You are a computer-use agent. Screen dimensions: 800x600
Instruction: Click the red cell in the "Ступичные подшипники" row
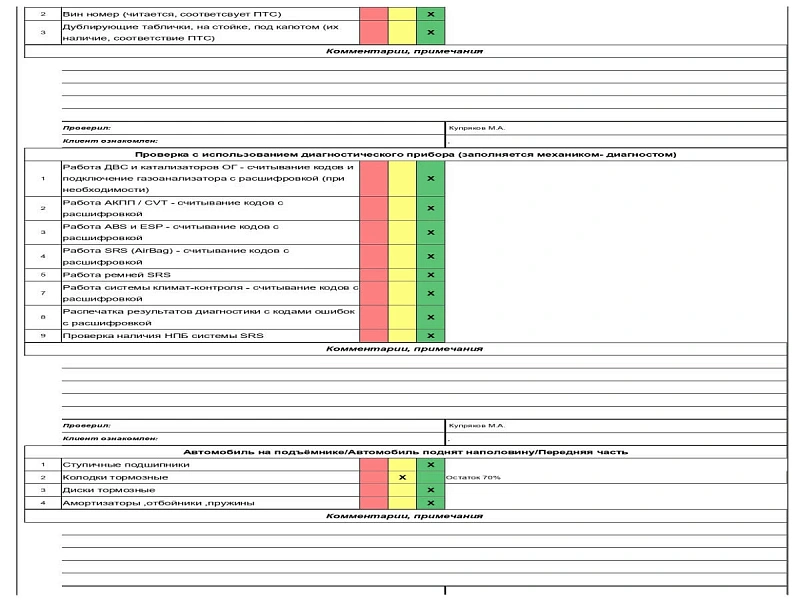pos(373,465)
